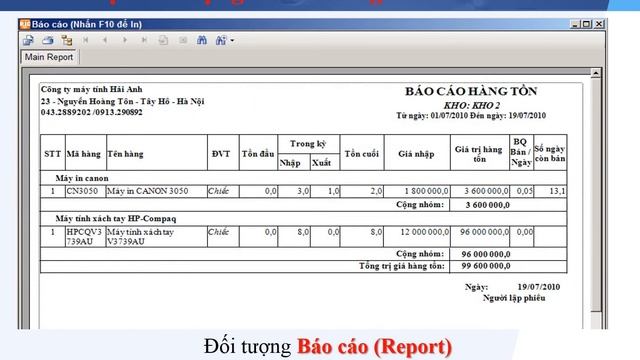Select the Main Report tab
Screen dimensions: 640x360
click(x=49, y=57)
